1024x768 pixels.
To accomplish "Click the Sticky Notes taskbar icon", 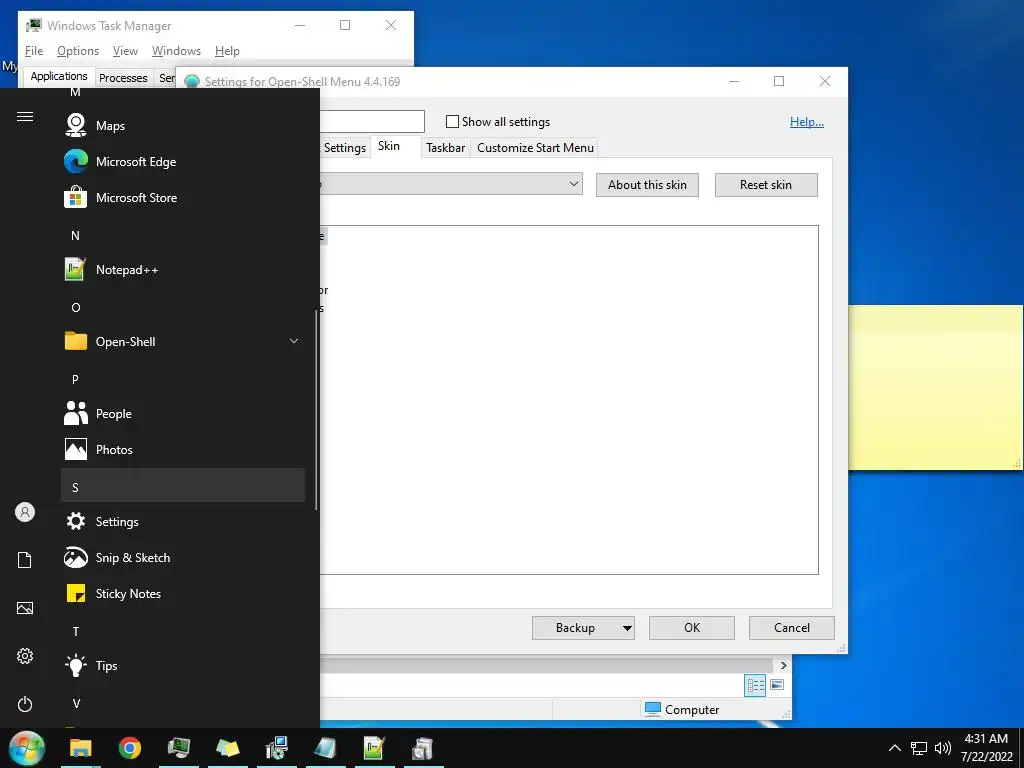I will click(x=228, y=748).
